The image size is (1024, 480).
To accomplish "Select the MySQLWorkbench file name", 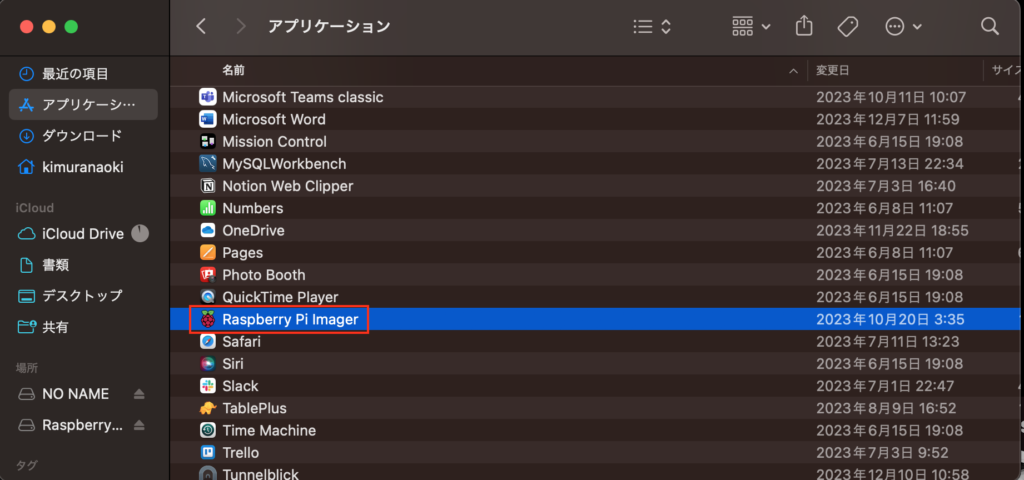I will [x=284, y=164].
